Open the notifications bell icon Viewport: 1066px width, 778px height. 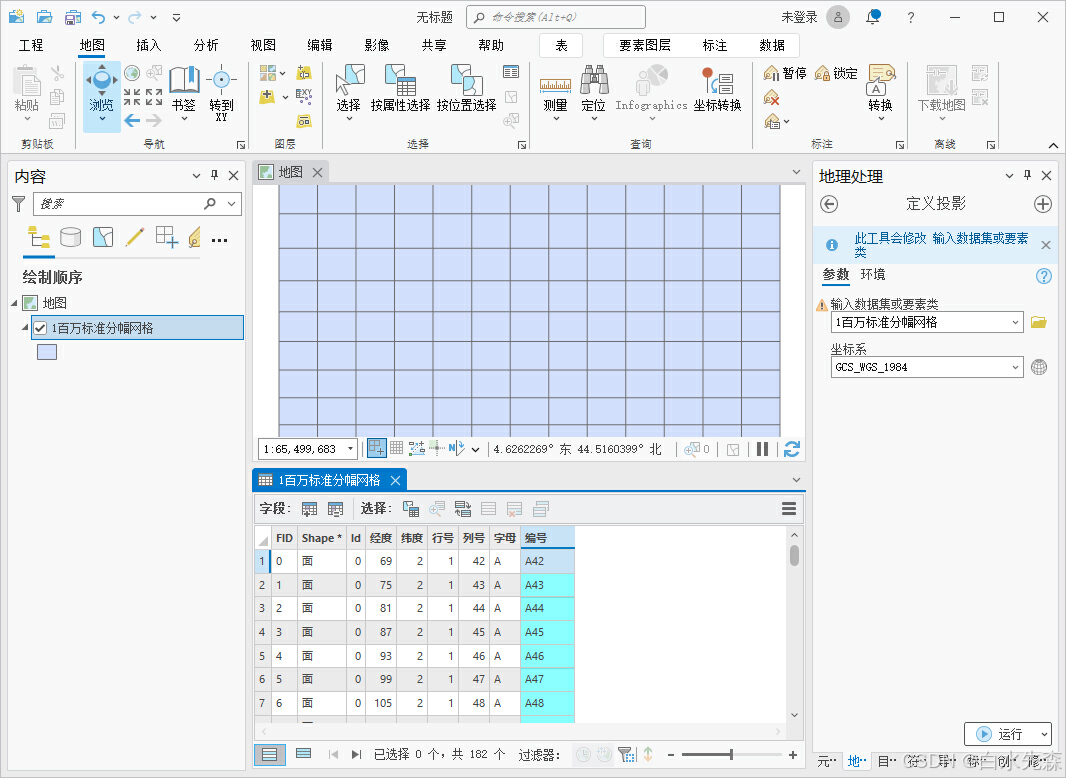point(873,17)
